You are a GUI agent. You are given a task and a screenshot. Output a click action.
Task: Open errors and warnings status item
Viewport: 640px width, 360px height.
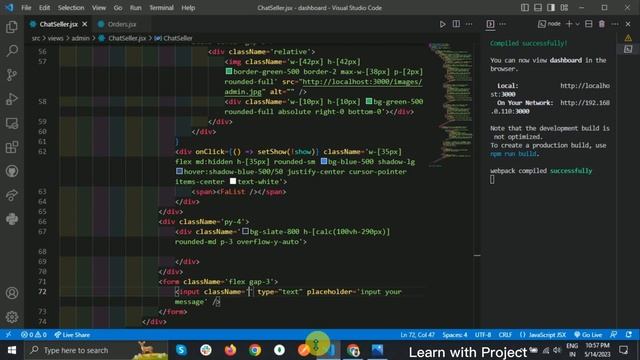pyautogui.click(x=34, y=335)
